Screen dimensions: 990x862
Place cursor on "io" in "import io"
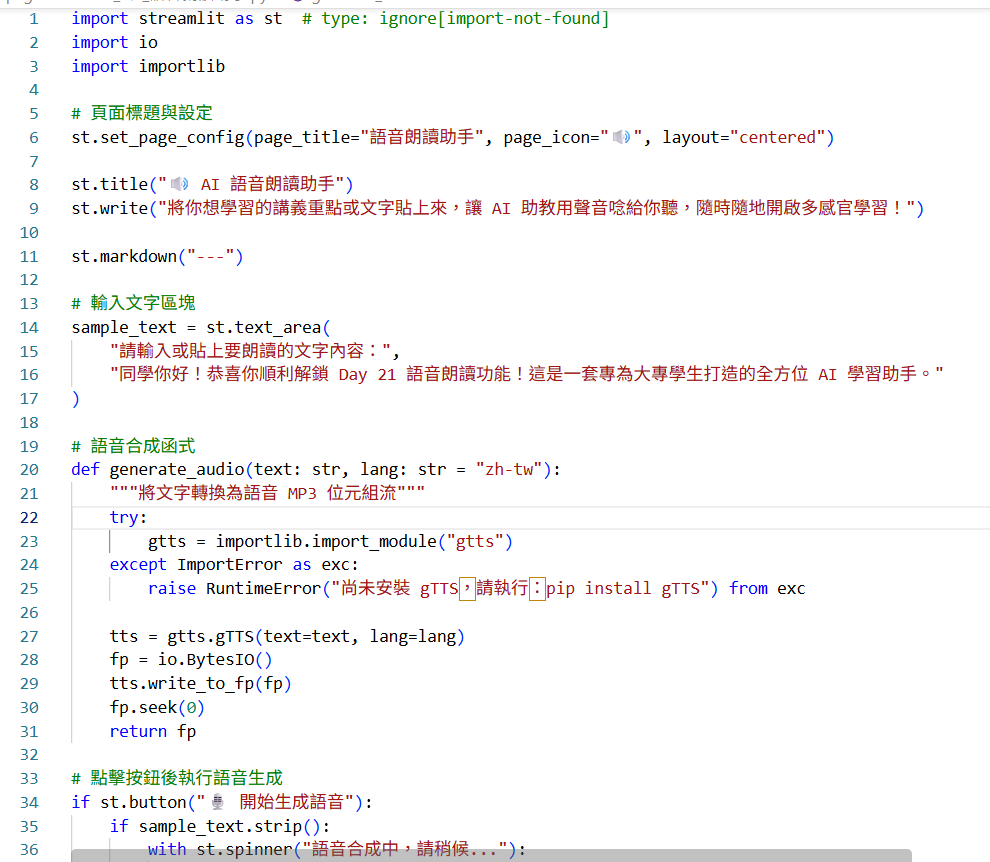click(148, 42)
